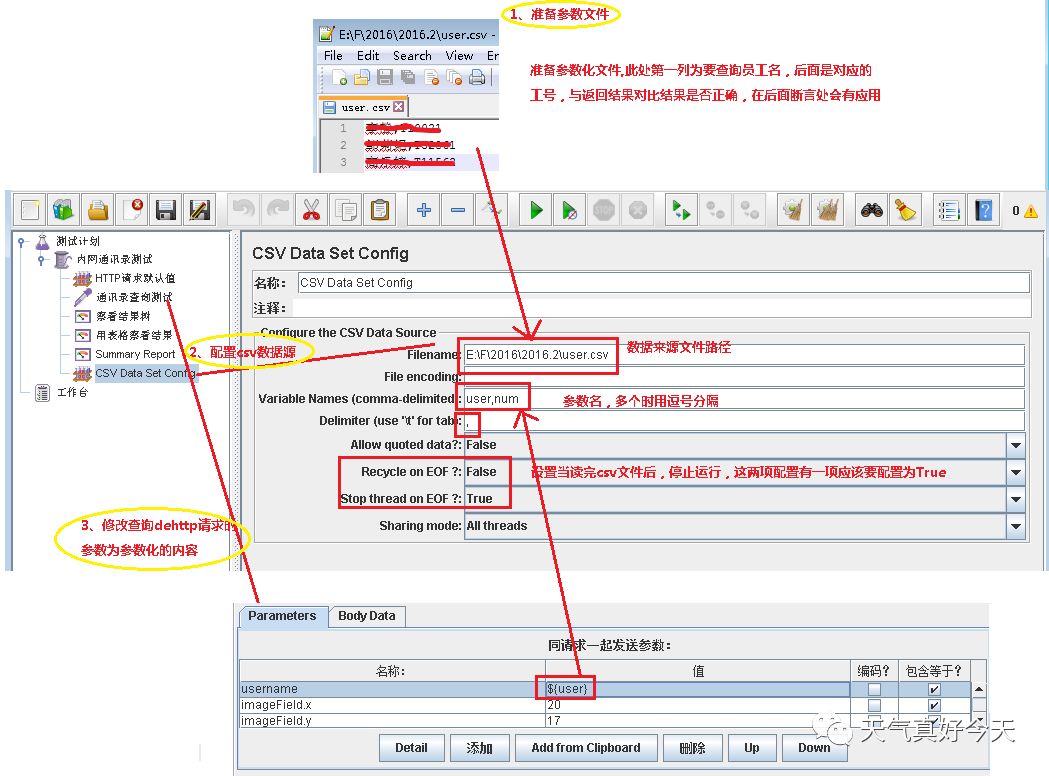Toggle the encode checkbox for imageField.x row

pyautogui.click(x=874, y=705)
